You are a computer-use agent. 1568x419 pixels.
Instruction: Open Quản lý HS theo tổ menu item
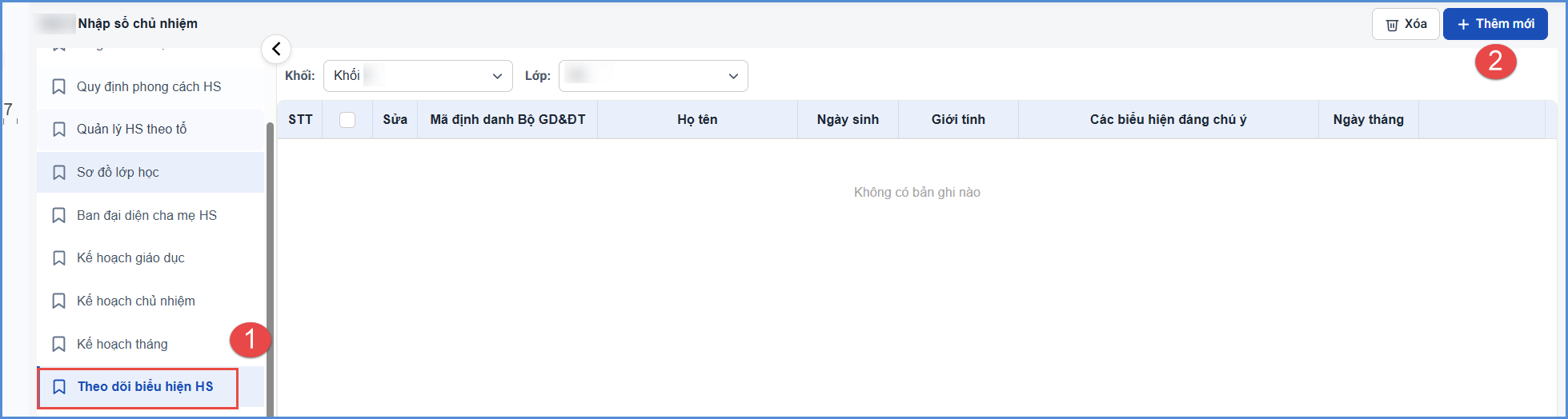150,130
